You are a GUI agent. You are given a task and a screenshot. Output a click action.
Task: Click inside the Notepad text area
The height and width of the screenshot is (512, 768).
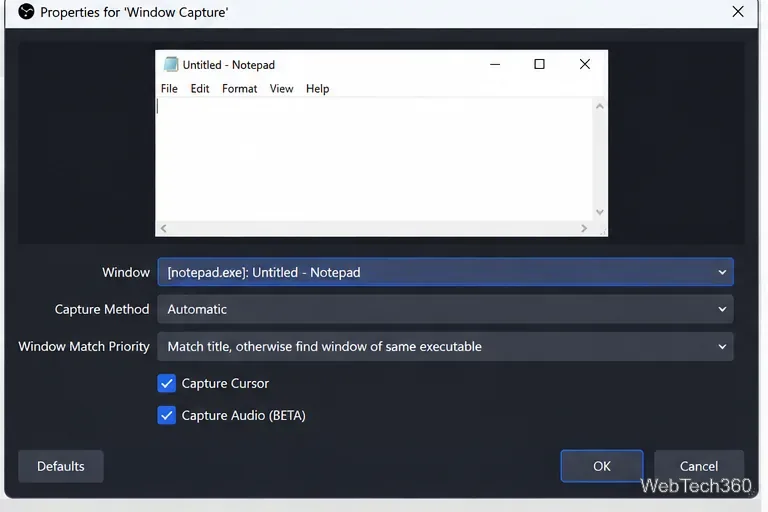click(375, 159)
